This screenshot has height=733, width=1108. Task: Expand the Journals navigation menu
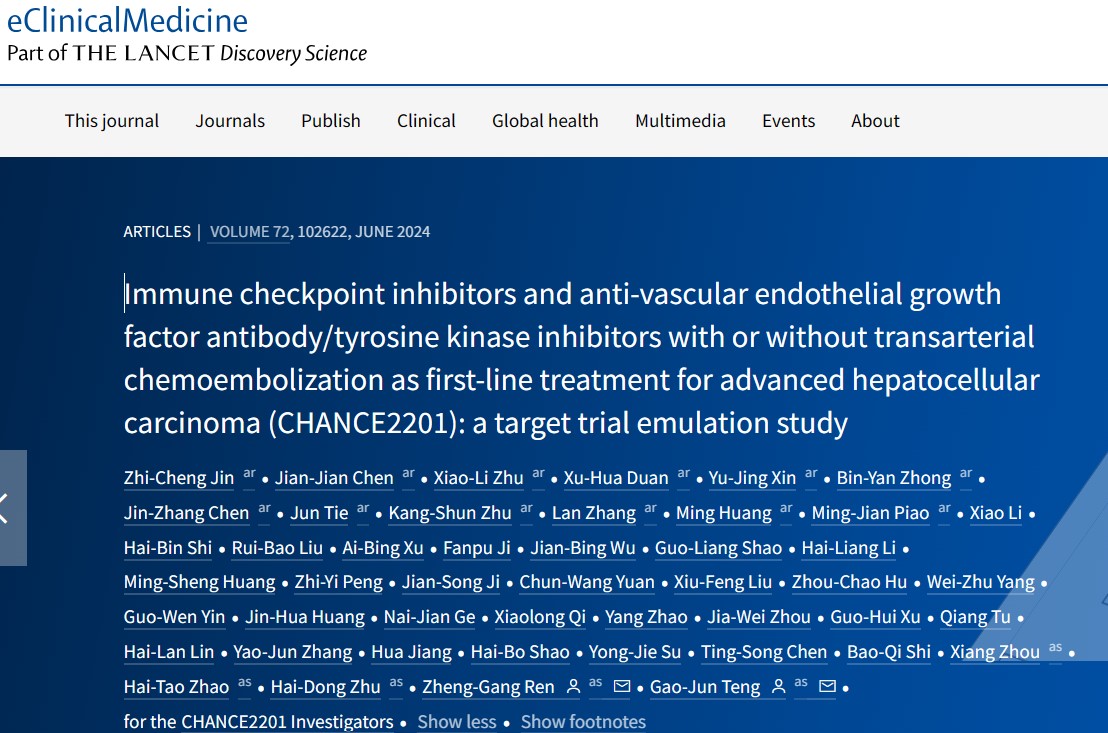230,121
